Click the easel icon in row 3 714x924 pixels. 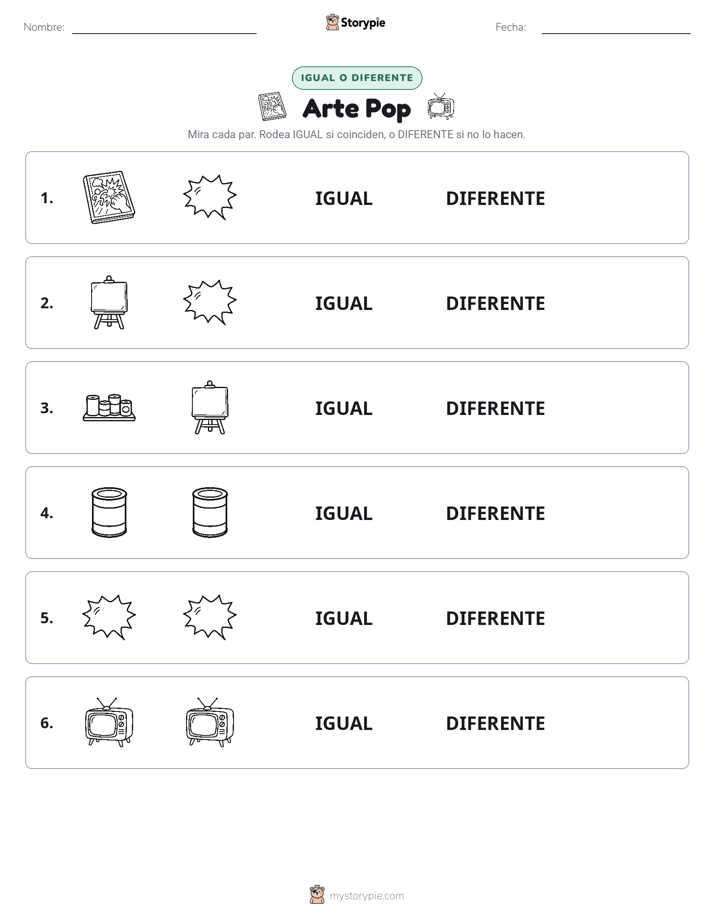click(210, 408)
